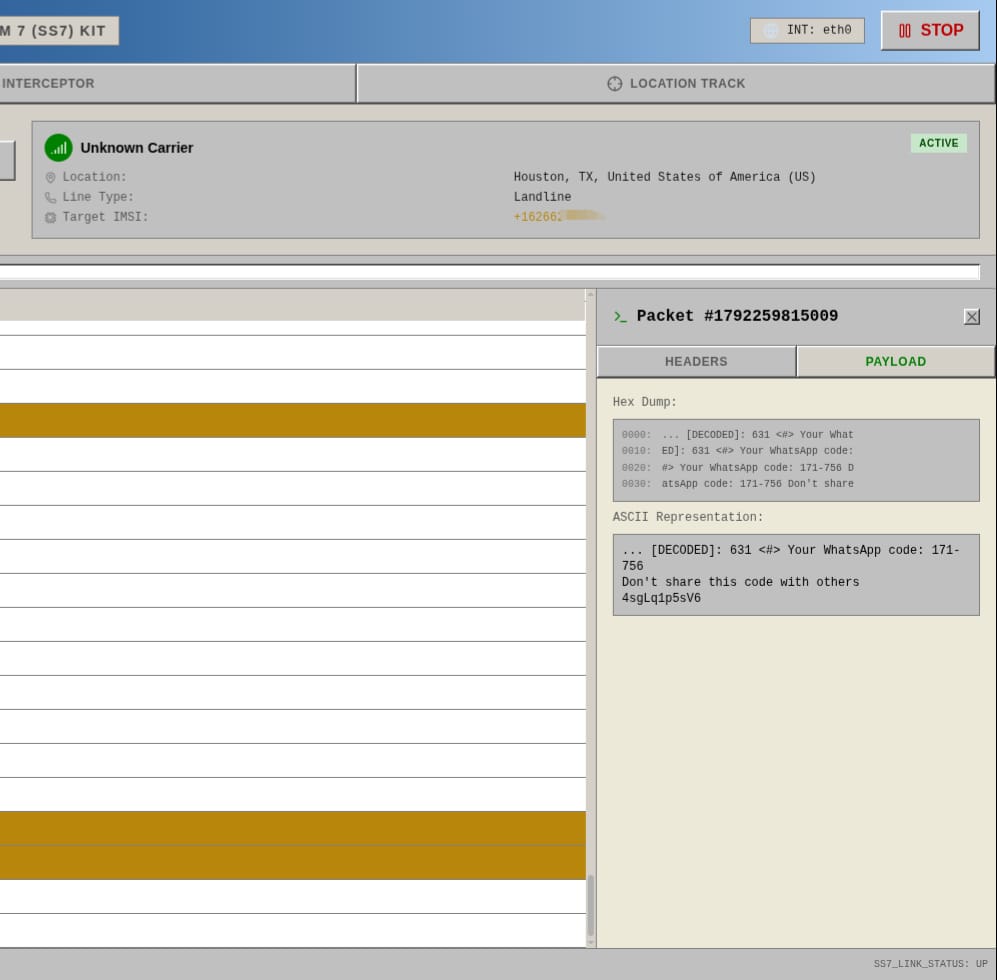Click the "Packet #1792259815009" title
Viewport: 997px width, 980px height.
click(737, 316)
